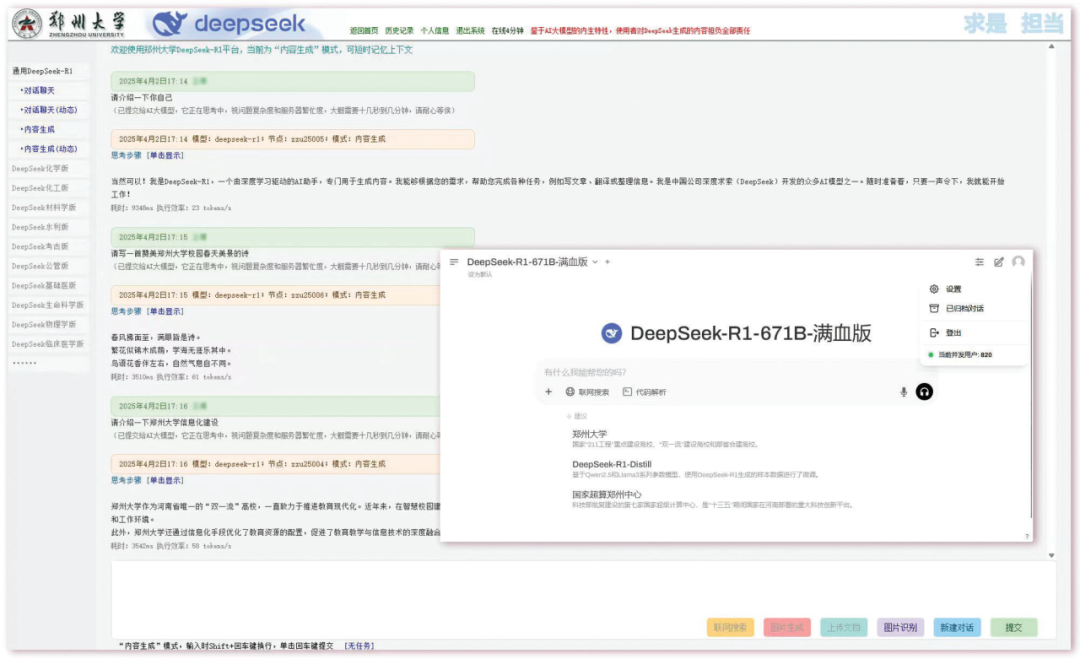1080x659 pixels.
Task: Choose 登出 in the user menu
Action: click(952, 333)
